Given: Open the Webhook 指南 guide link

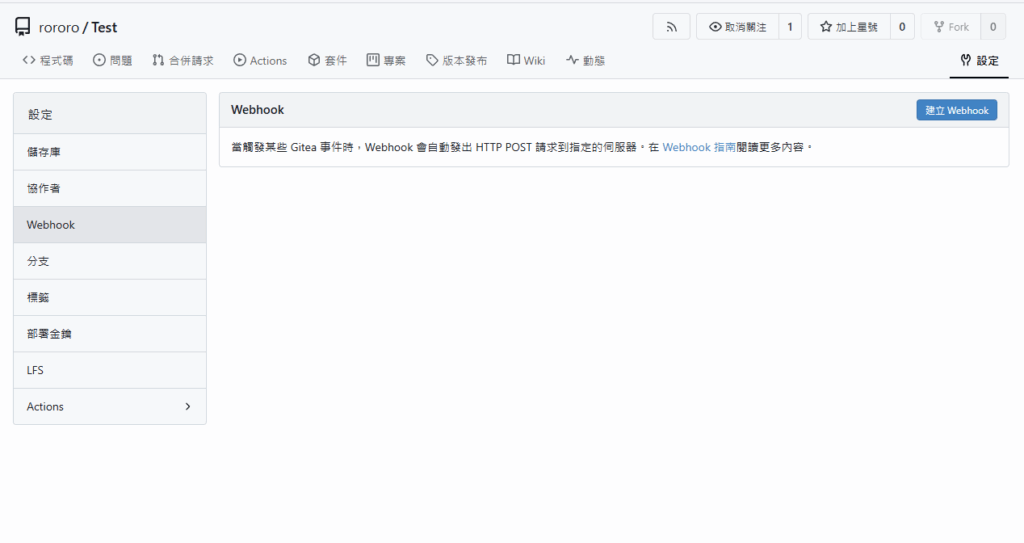Looking at the screenshot, I should point(698,147).
